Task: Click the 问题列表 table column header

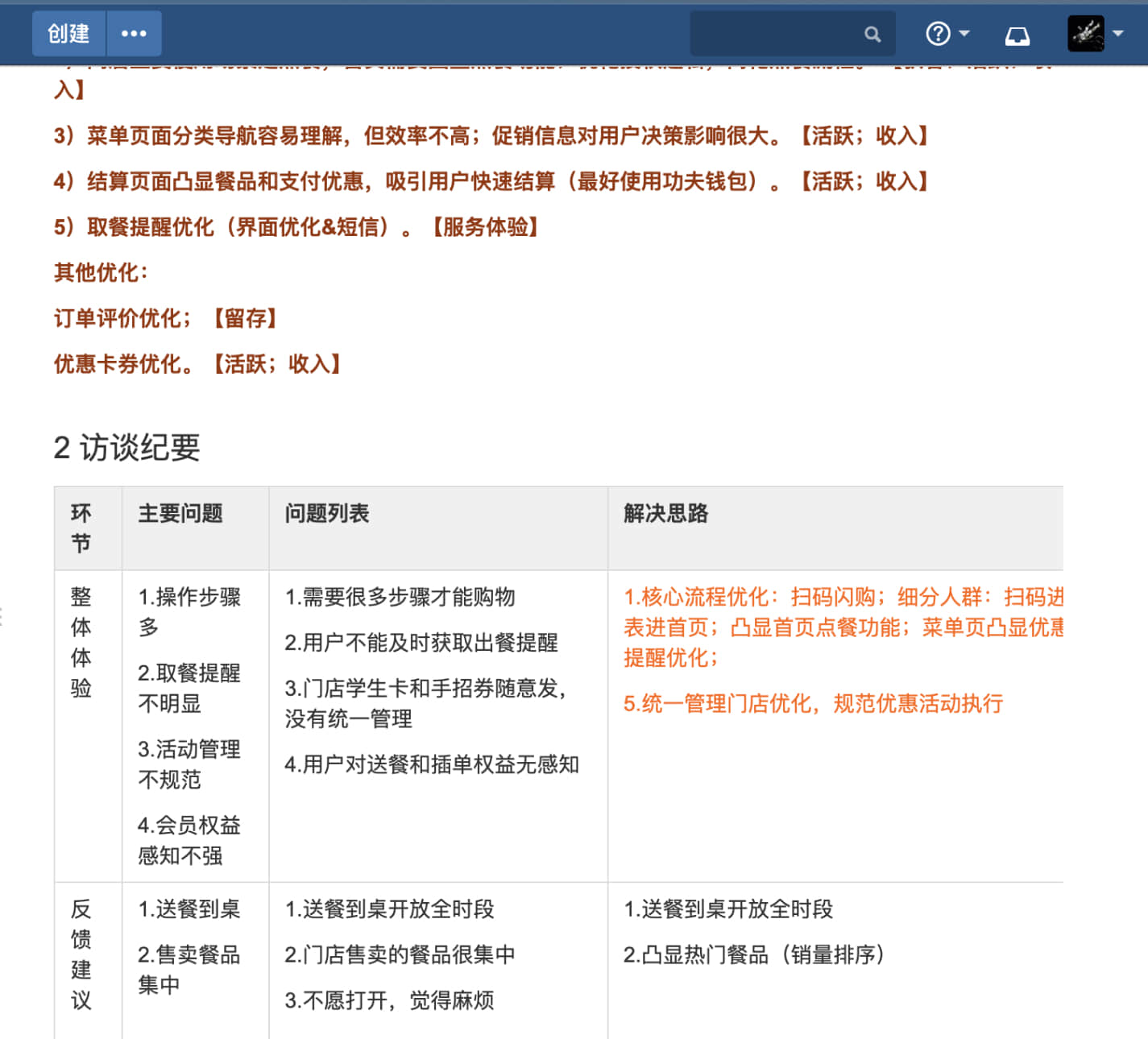Action: (x=327, y=513)
